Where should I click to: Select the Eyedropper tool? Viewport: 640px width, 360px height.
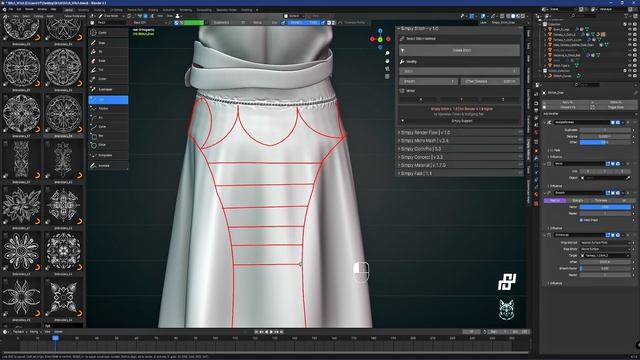[108, 89]
